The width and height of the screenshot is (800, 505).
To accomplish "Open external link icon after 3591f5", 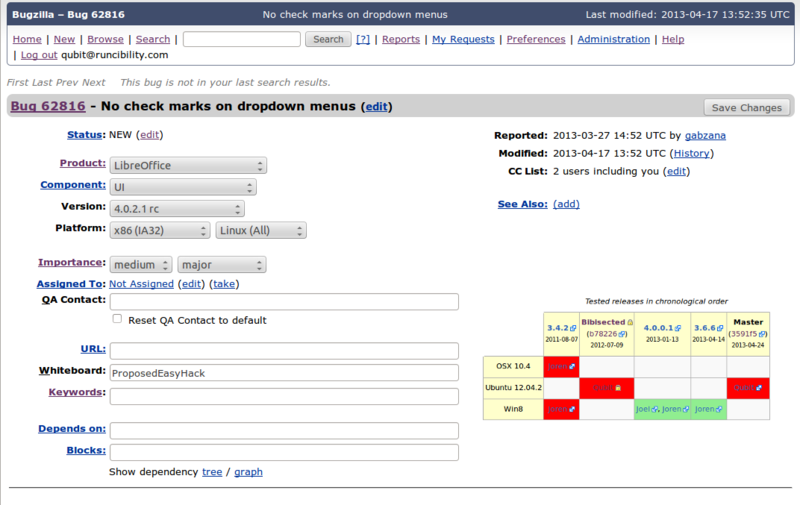I will (762, 334).
